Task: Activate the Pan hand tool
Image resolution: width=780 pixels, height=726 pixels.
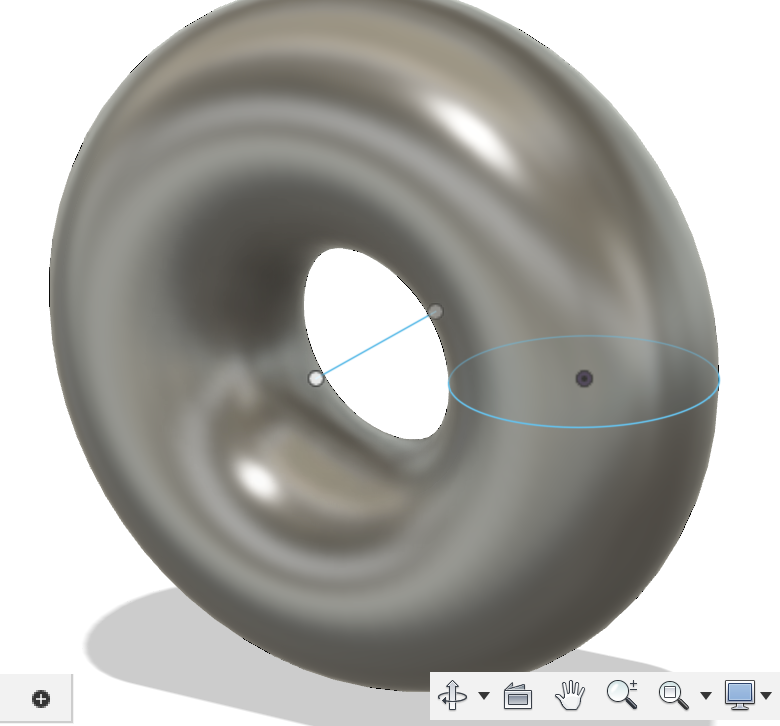Action: [570, 695]
